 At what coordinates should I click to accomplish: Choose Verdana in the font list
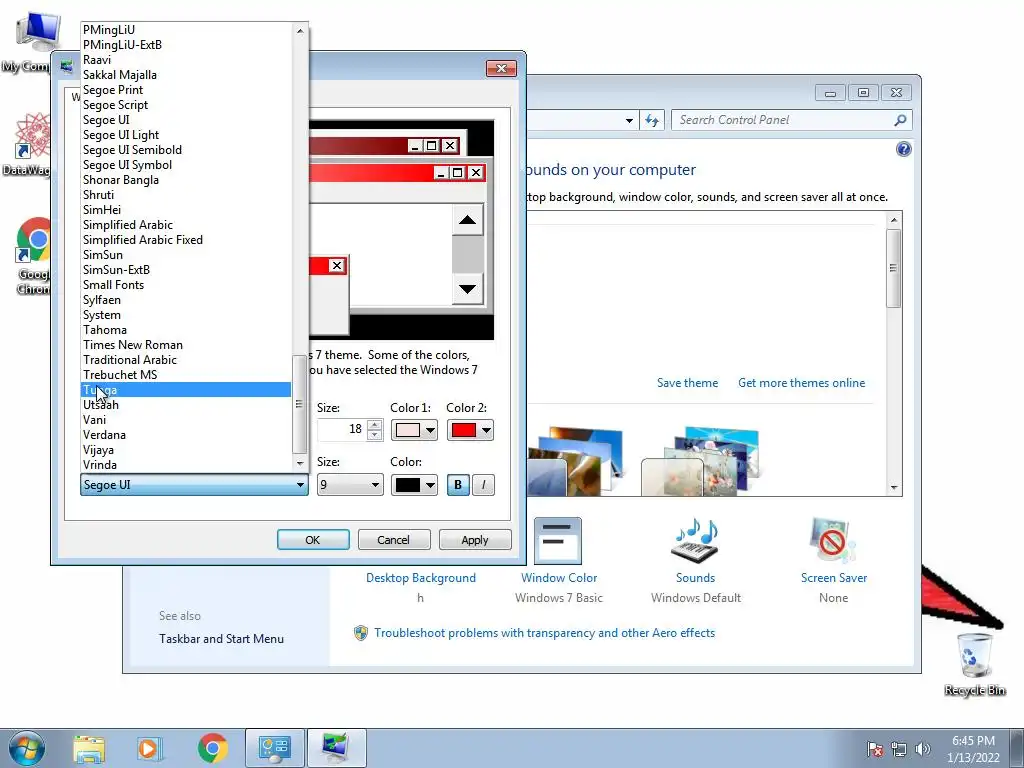pyautogui.click(x=185, y=435)
